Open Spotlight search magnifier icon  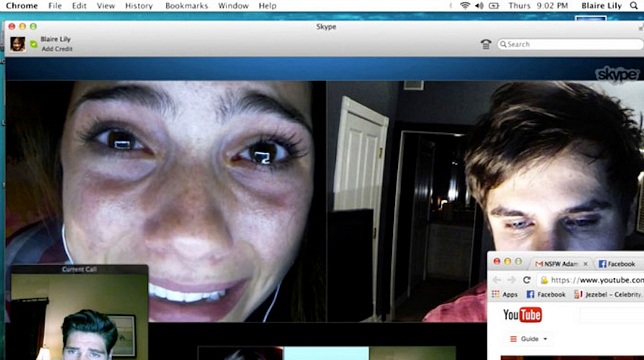[x=634, y=6]
